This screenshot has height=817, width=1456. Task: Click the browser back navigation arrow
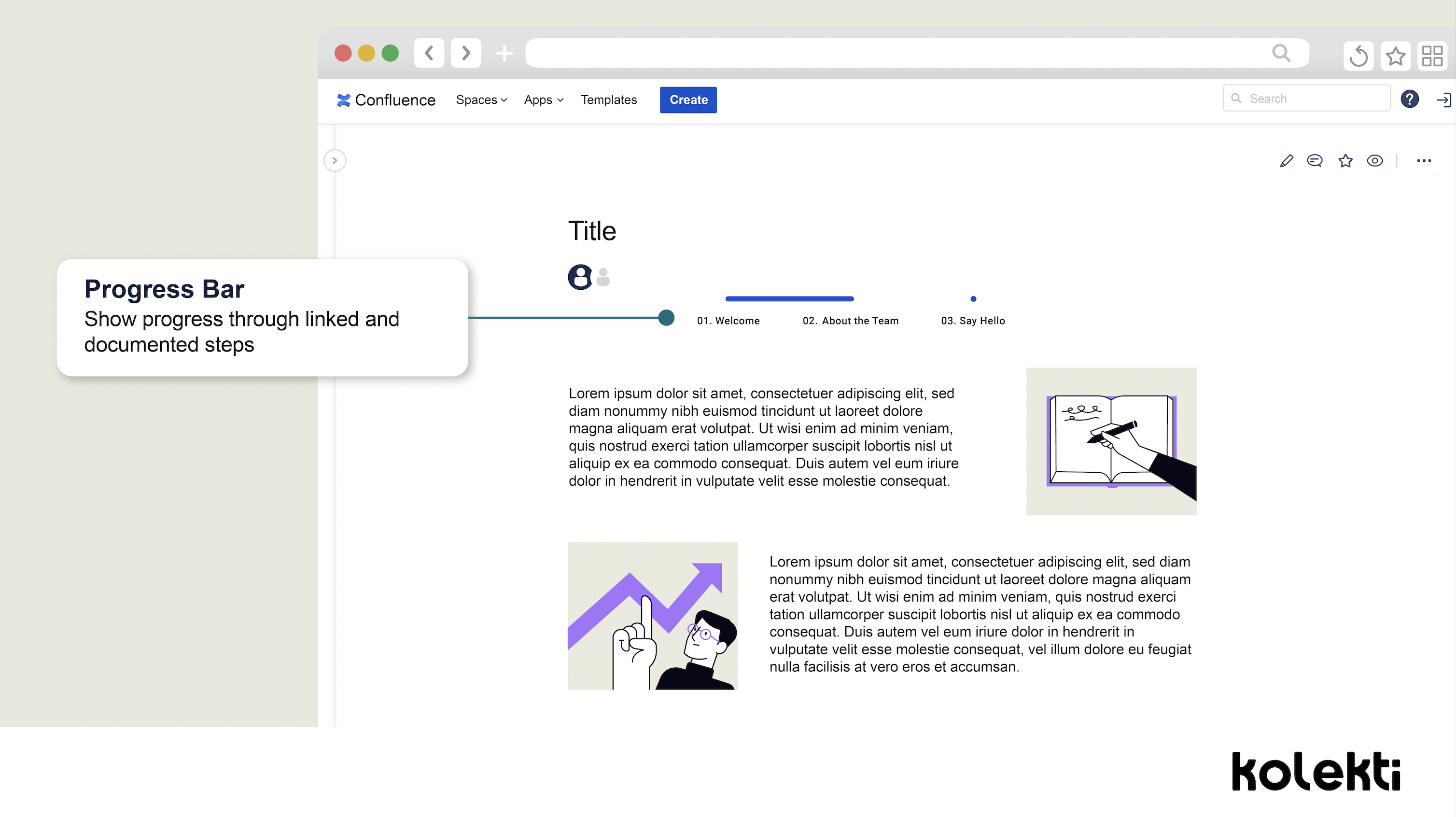429,53
